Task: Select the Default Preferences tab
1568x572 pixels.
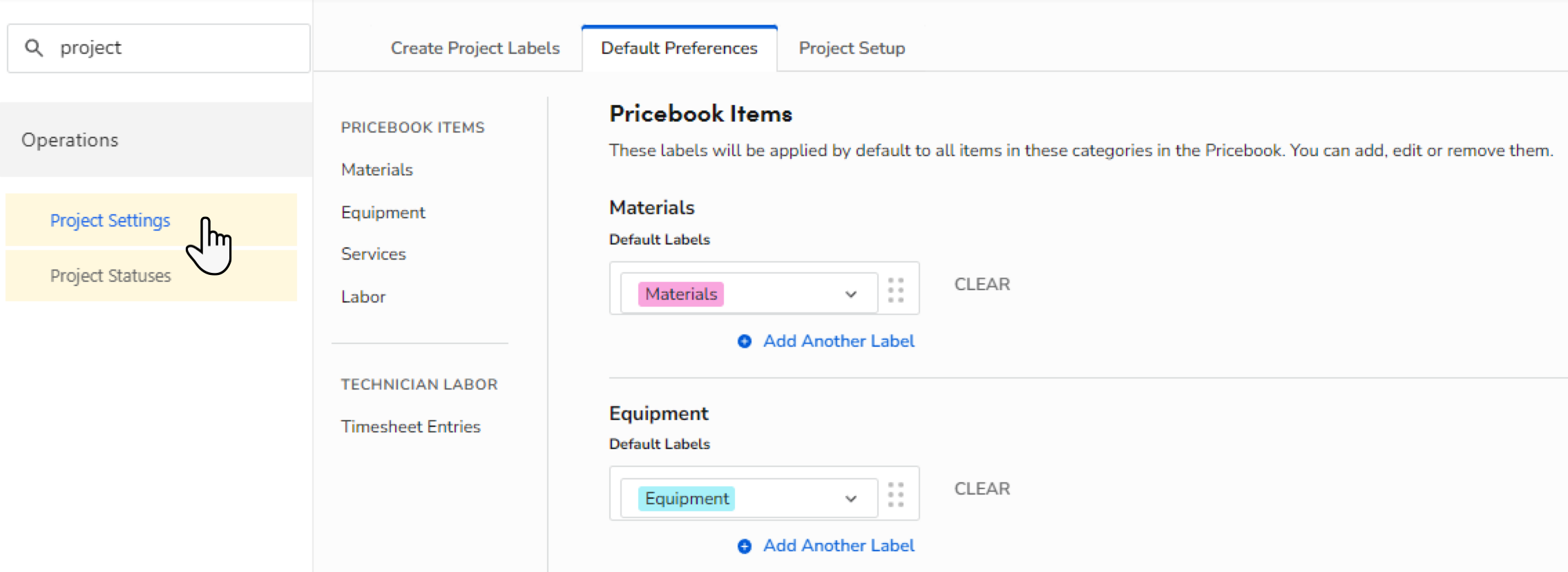Action: click(679, 48)
